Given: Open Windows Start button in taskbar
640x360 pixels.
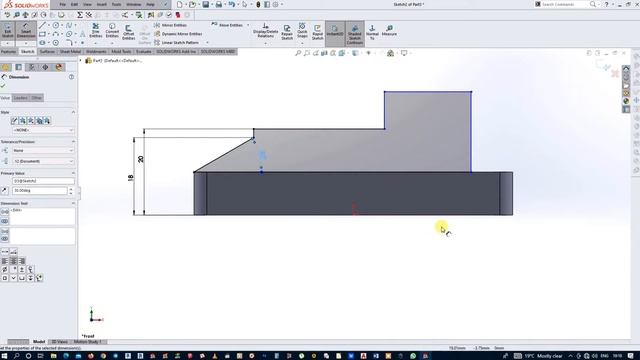Looking at the screenshot, I should pos(4,356).
